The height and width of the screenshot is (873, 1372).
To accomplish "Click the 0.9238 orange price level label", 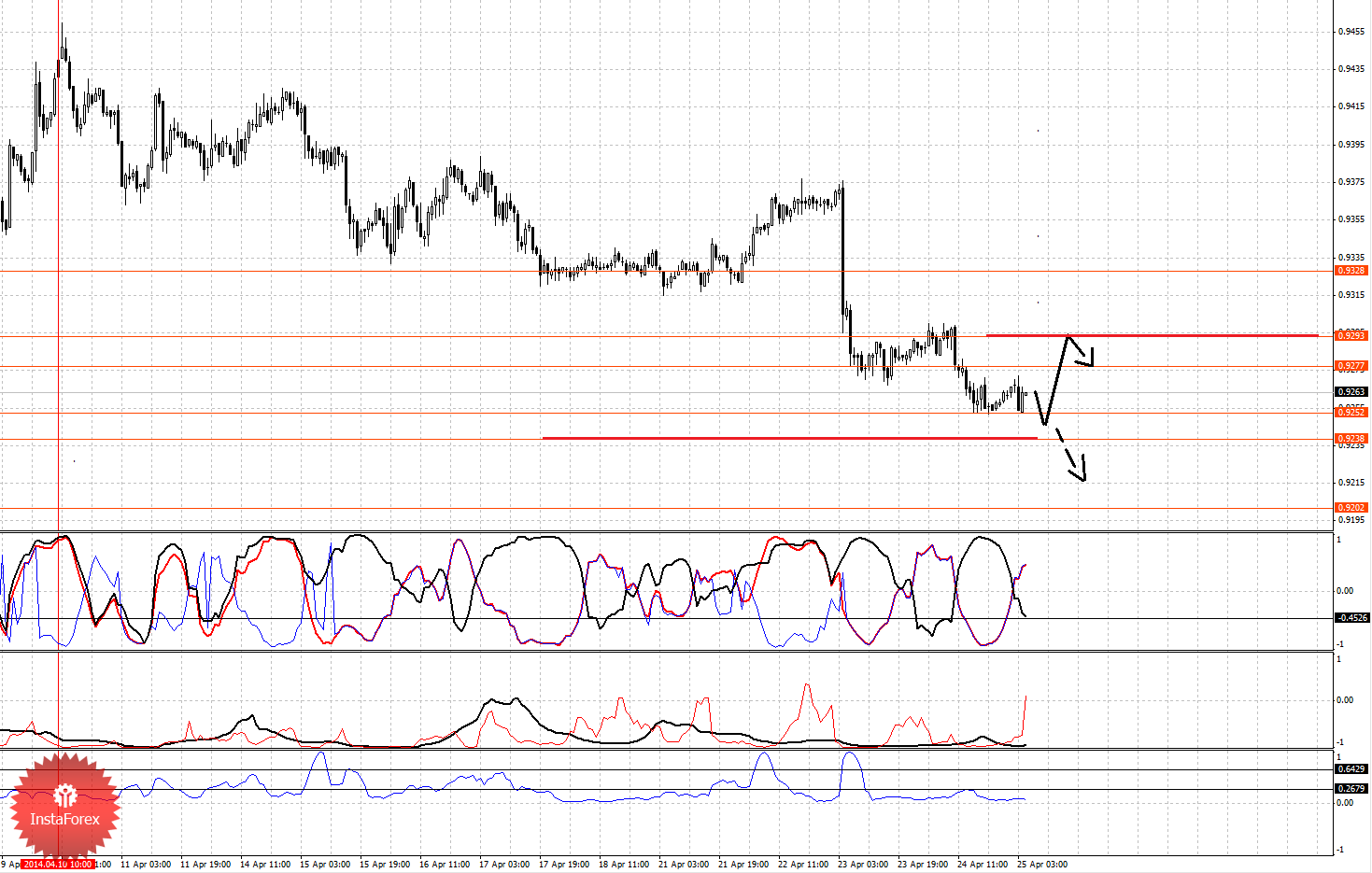I will pyautogui.click(x=1351, y=438).
